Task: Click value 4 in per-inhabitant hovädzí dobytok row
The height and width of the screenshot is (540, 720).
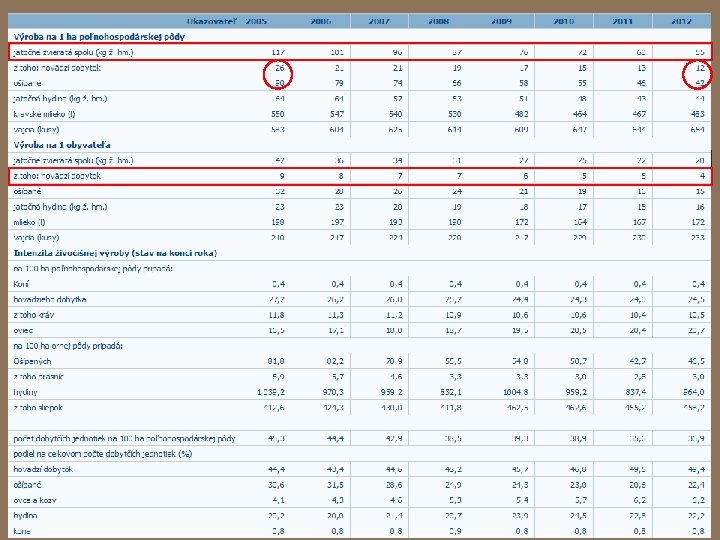Action: click(702, 176)
